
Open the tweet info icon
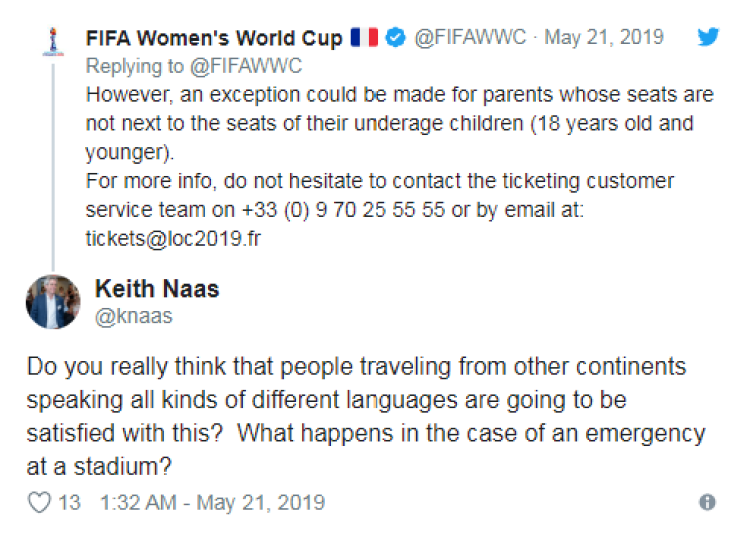707,502
